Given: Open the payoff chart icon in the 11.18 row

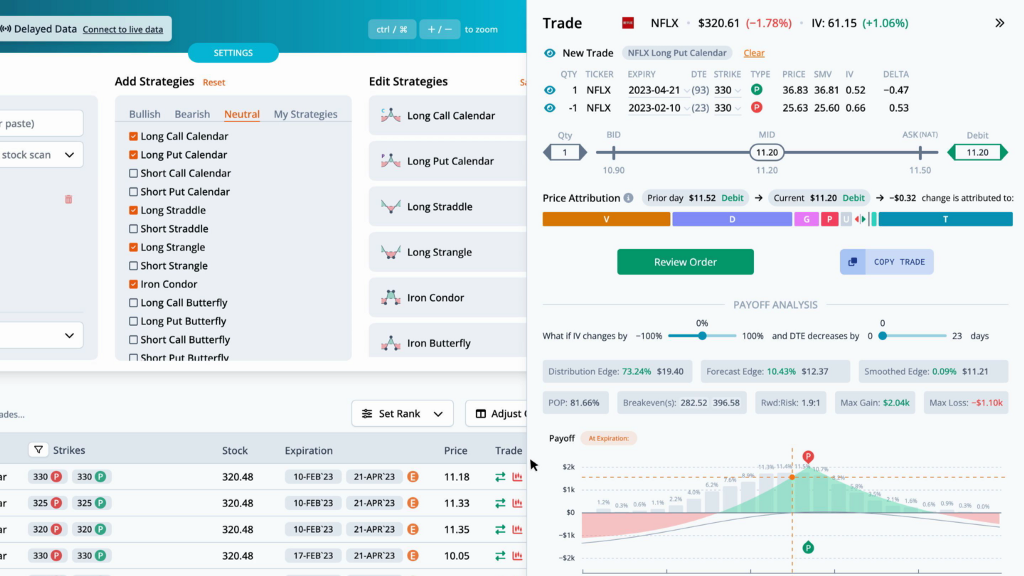Looking at the screenshot, I should click(x=517, y=477).
